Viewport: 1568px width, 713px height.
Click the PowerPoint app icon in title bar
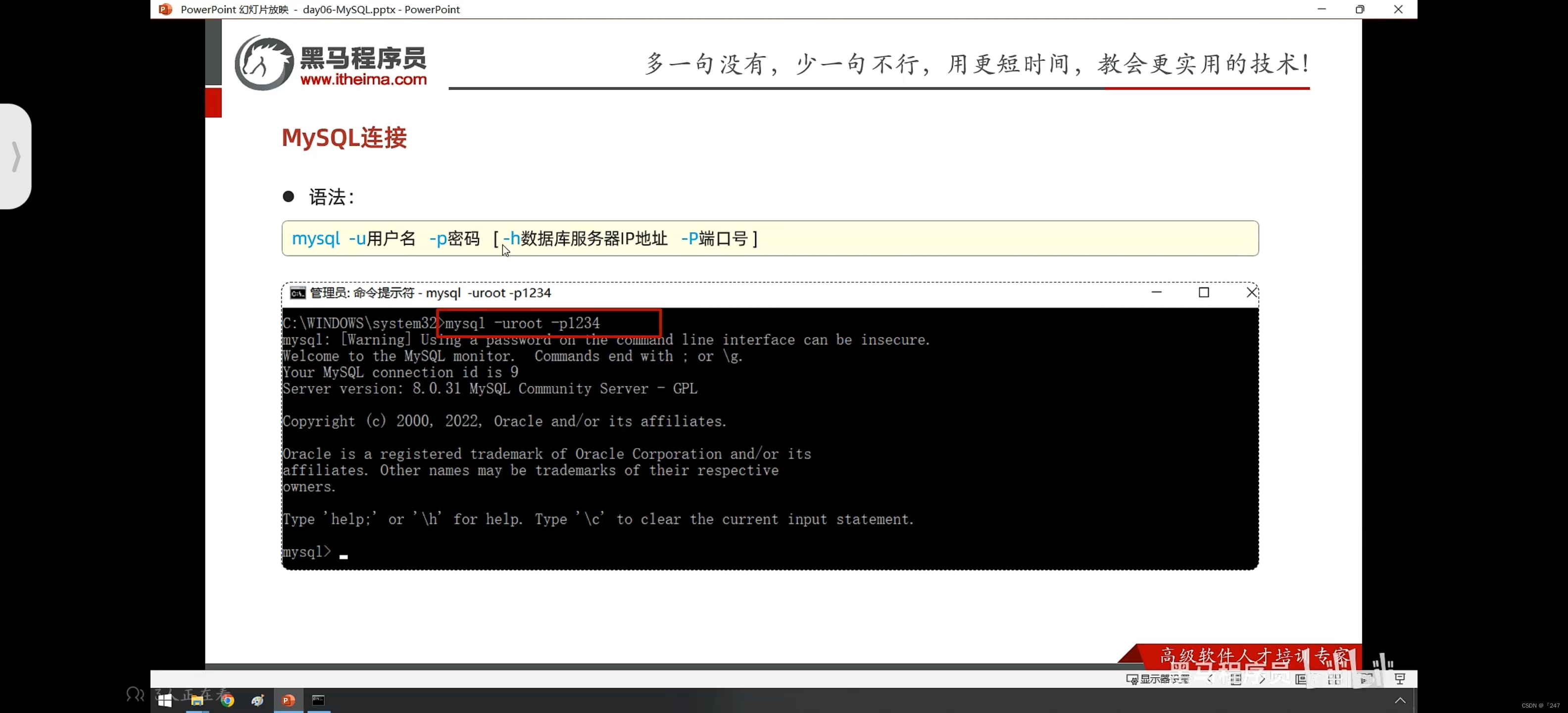166,9
